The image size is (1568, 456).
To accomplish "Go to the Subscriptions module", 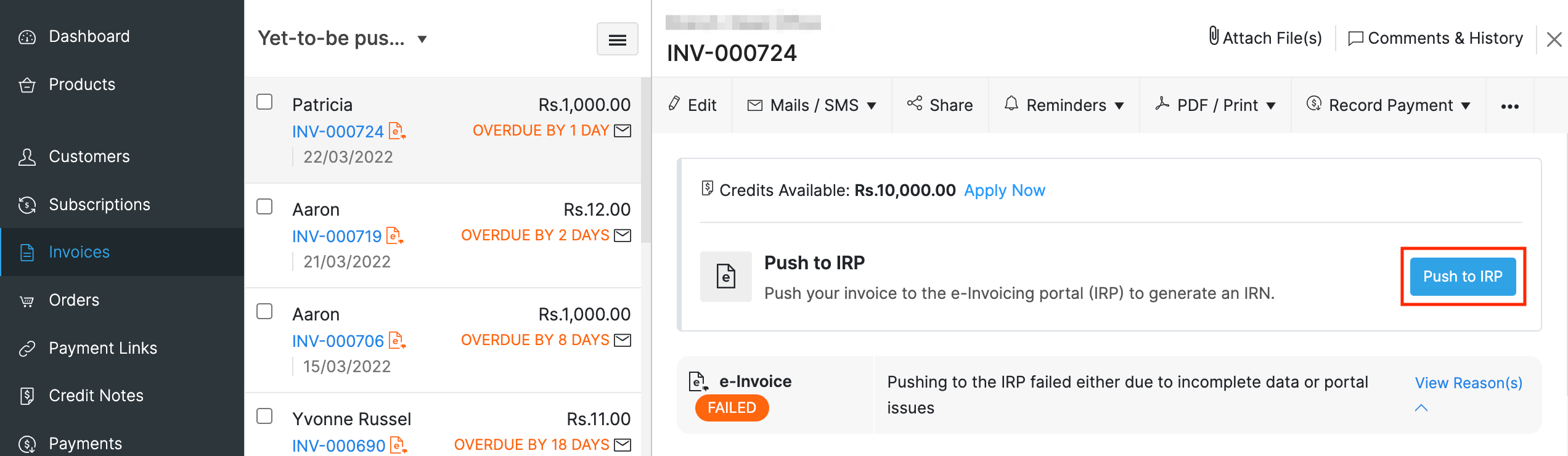I will (99, 204).
